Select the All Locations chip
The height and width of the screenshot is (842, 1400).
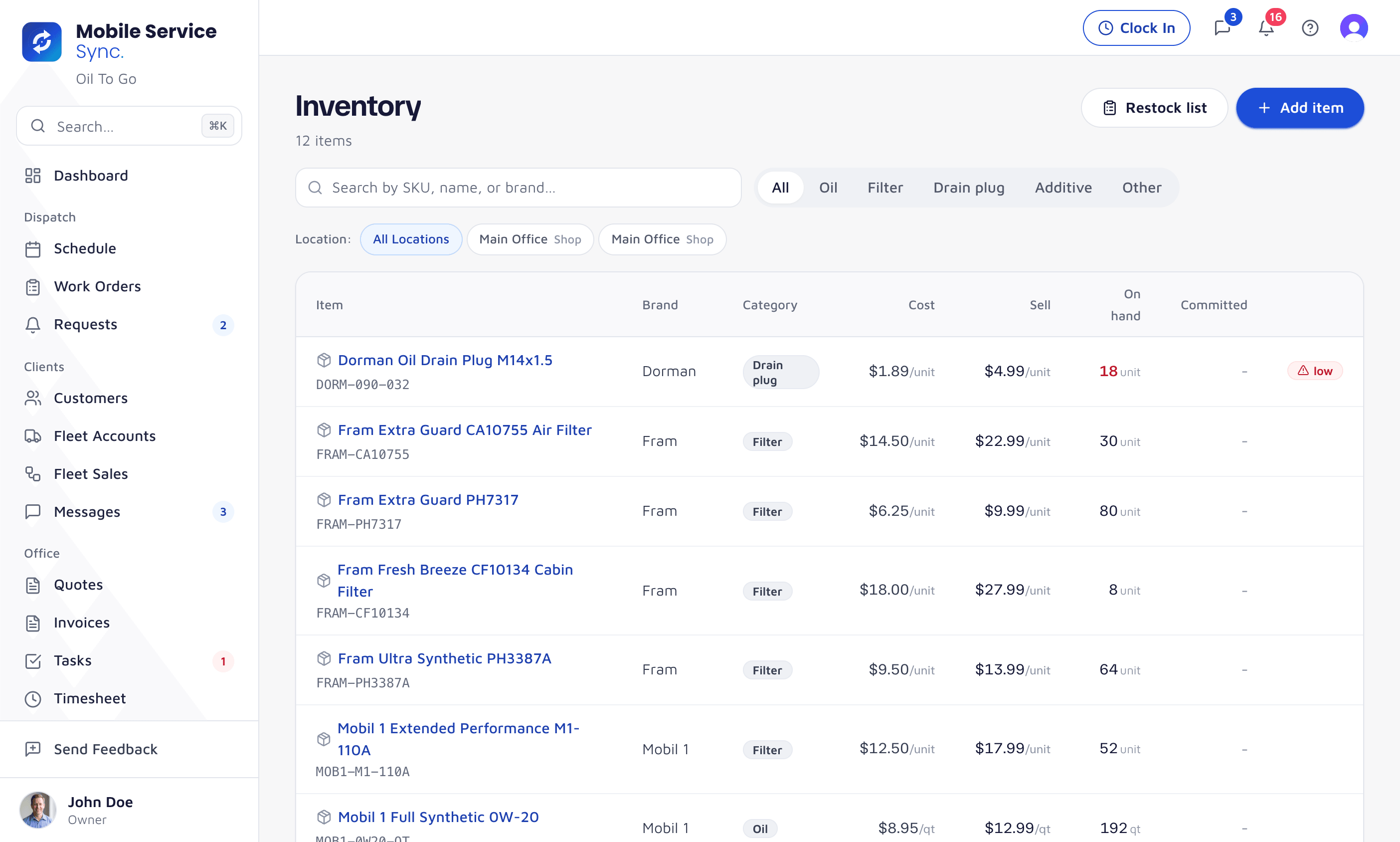[x=410, y=239]
